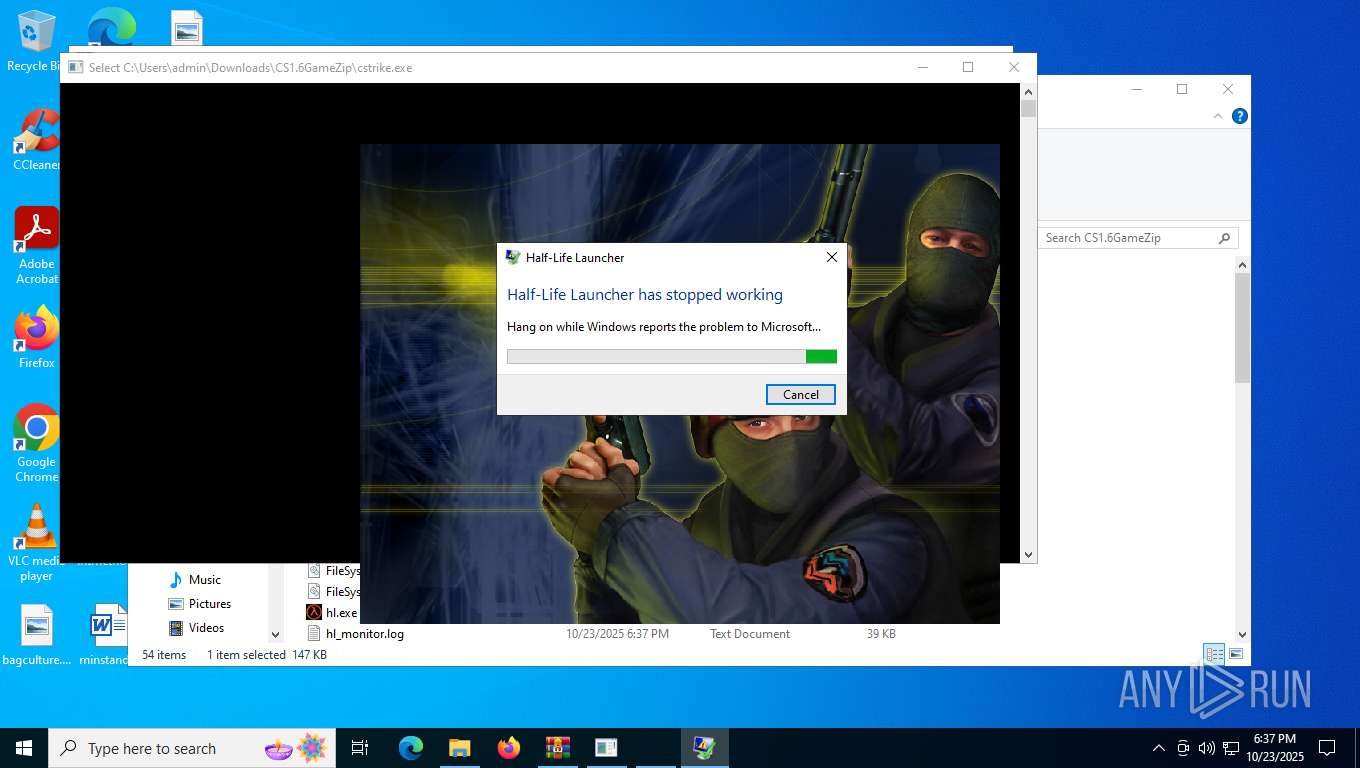1360x768 pixels.
Task: Open Microsoft Edge desktop shortcut
Action: click(111, 27)
